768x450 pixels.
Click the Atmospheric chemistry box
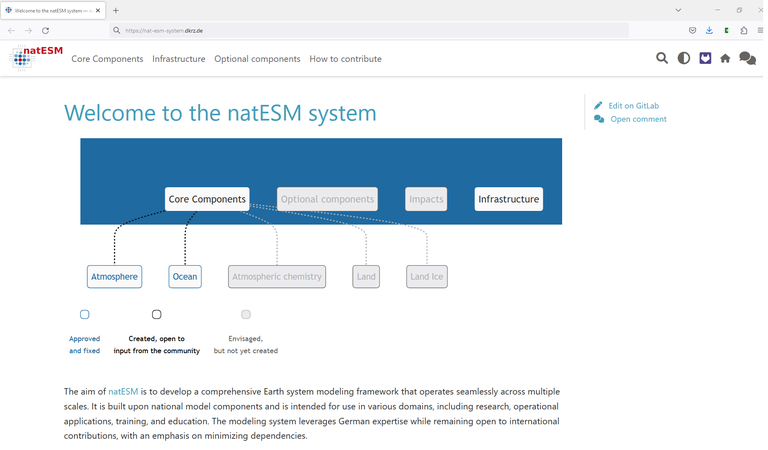pos(277,277)
